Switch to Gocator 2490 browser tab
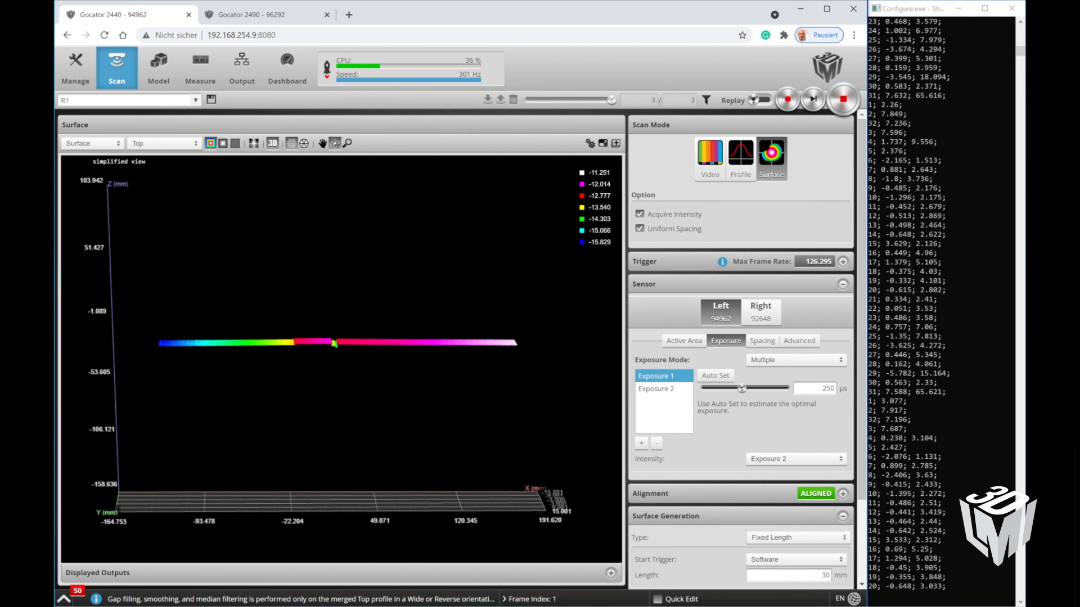Screen dimensions: 1080x607 265,14
